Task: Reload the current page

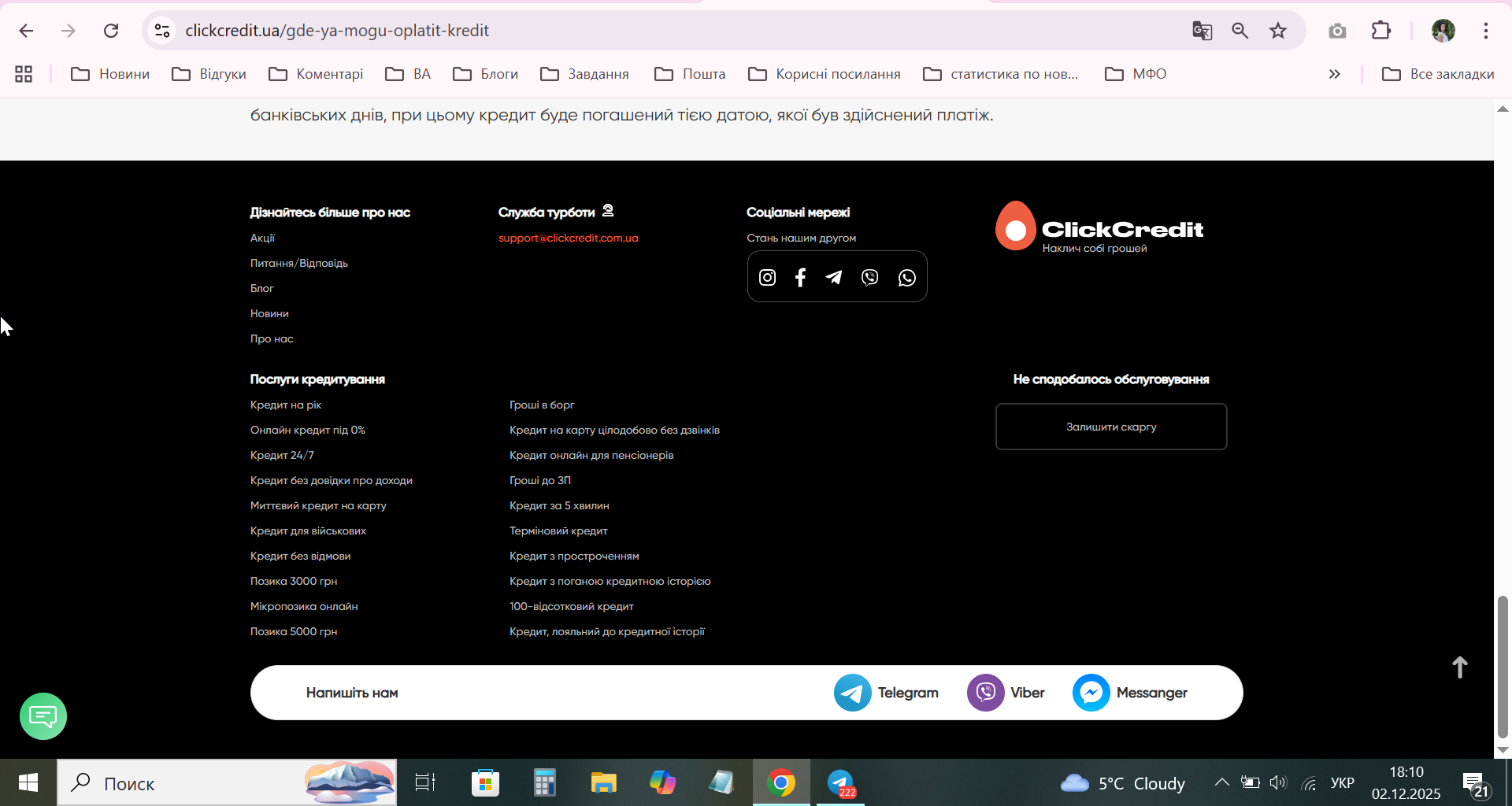Action: coord(111,31)
